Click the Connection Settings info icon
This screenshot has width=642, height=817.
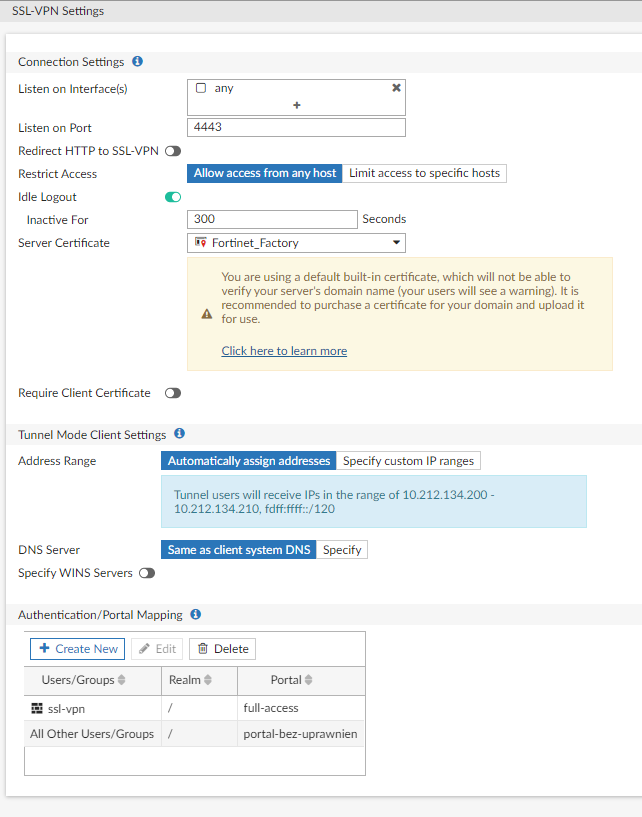pos(138,62)
